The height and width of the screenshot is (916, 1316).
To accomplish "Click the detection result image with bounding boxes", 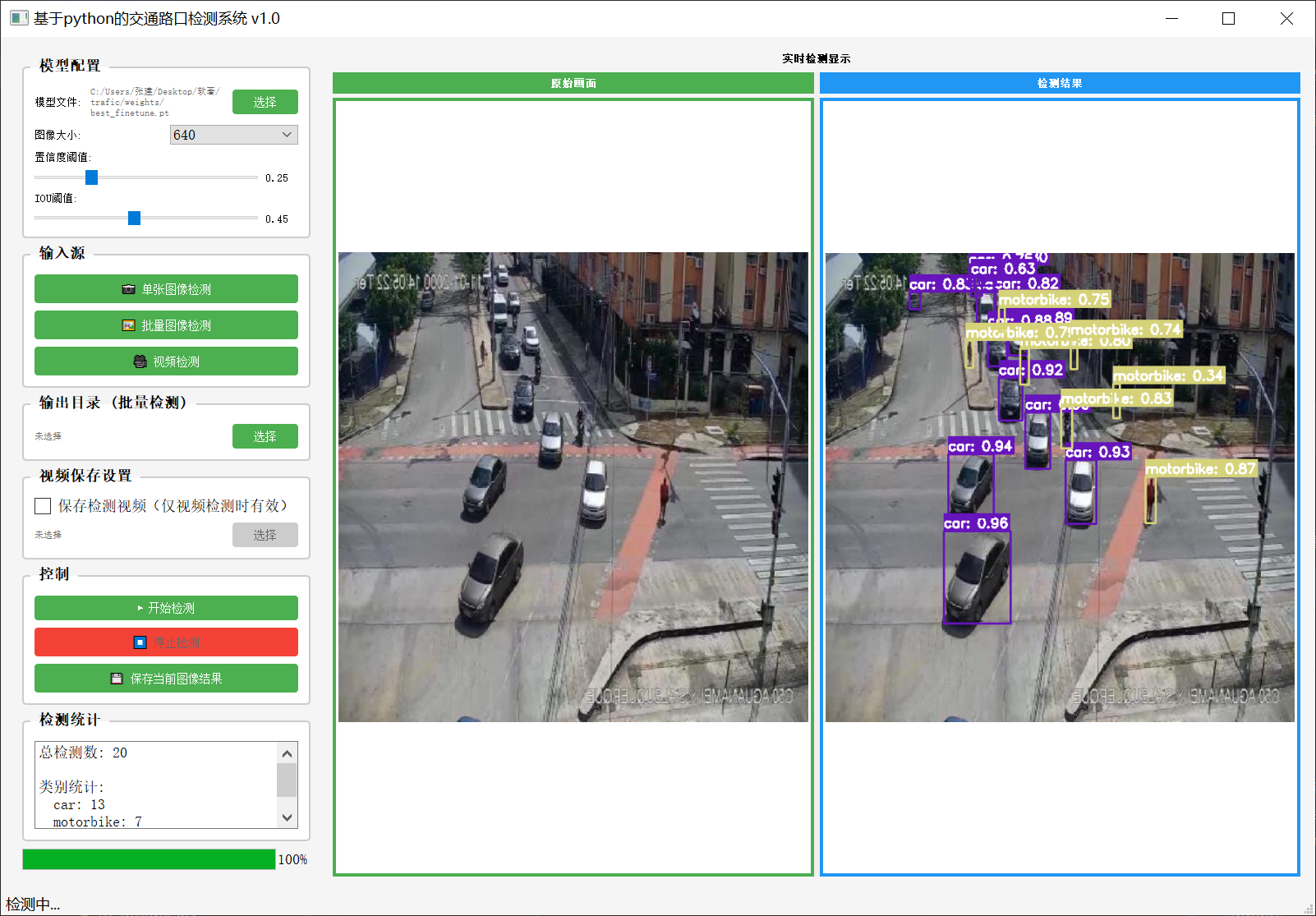I will 1059,487.
